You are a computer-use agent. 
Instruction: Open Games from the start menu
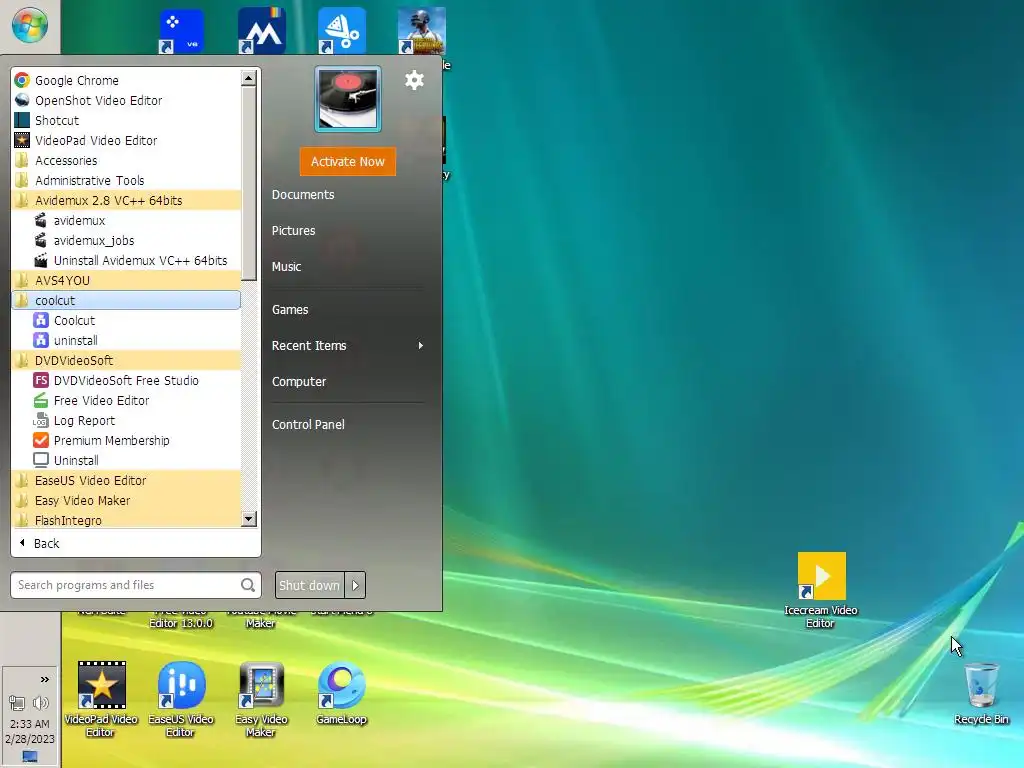290,310
